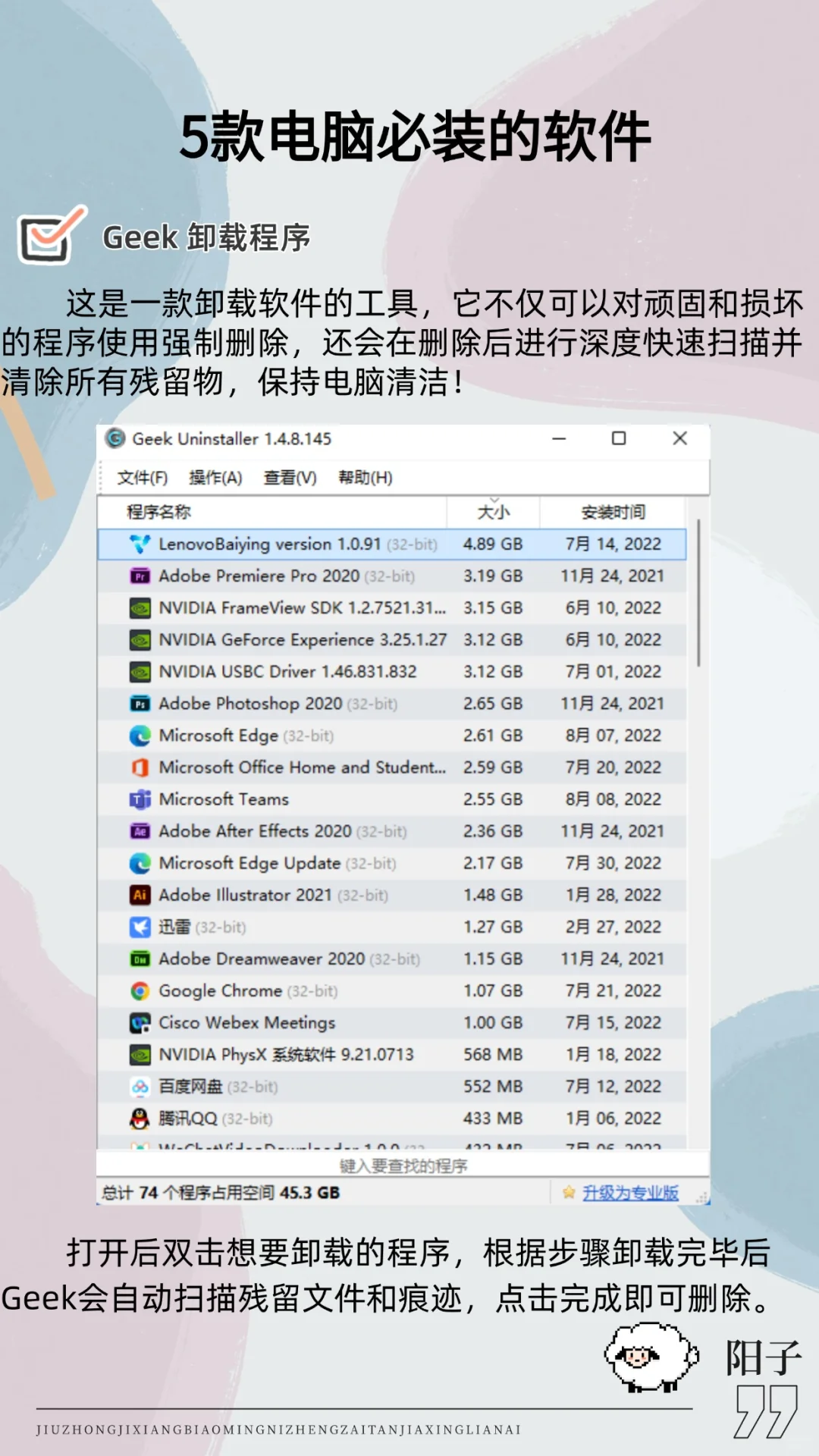Viewport: 819px width, 1456px height.
Task: Click the 百度网盘 program icon
Action: pyautogui.click(x=140, y=1087)
